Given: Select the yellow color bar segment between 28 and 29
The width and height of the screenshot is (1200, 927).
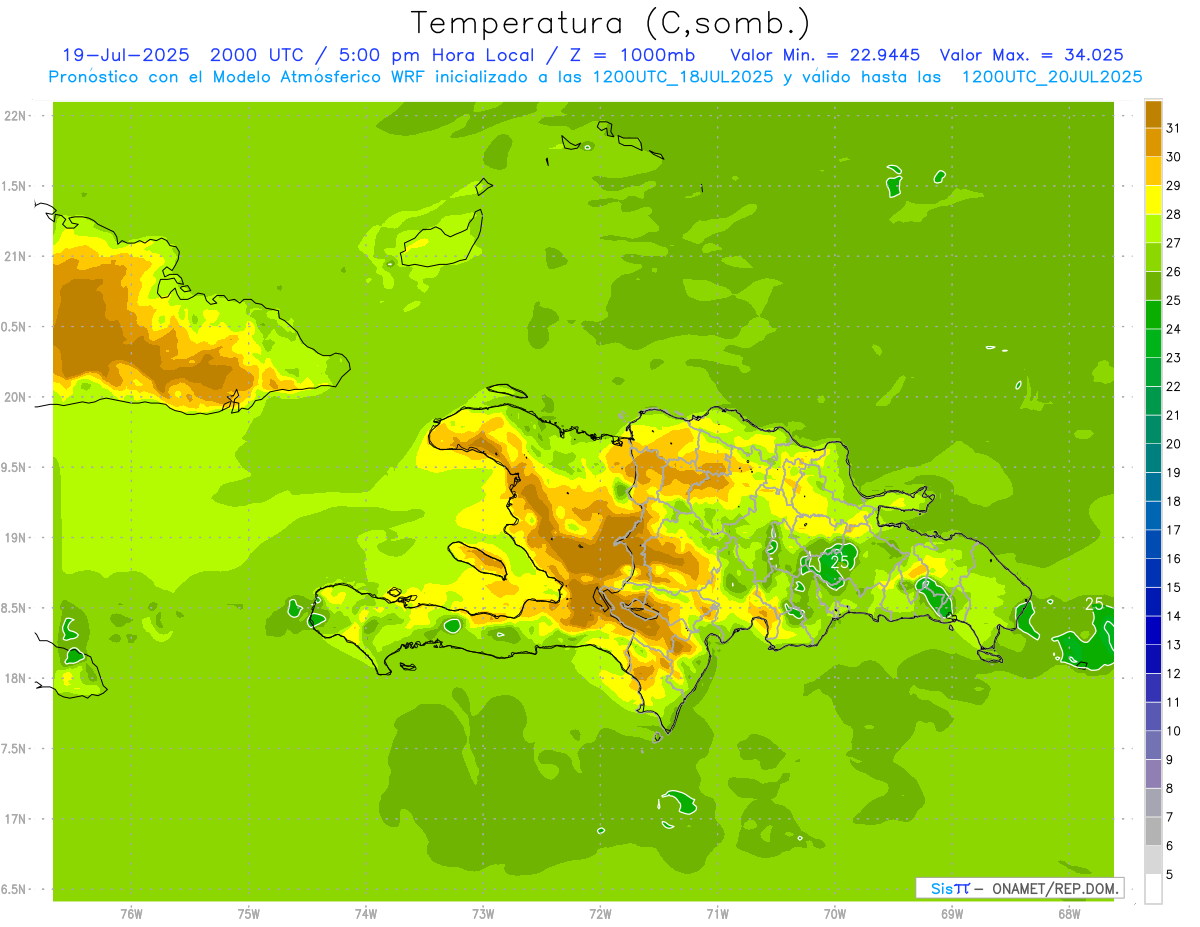Looking at the screenshot, I should coord(1153,200).
